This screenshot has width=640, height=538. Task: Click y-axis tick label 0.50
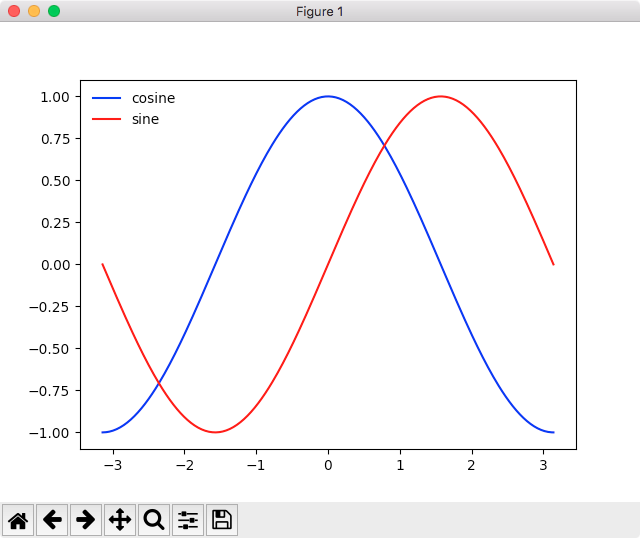[55, 181]
